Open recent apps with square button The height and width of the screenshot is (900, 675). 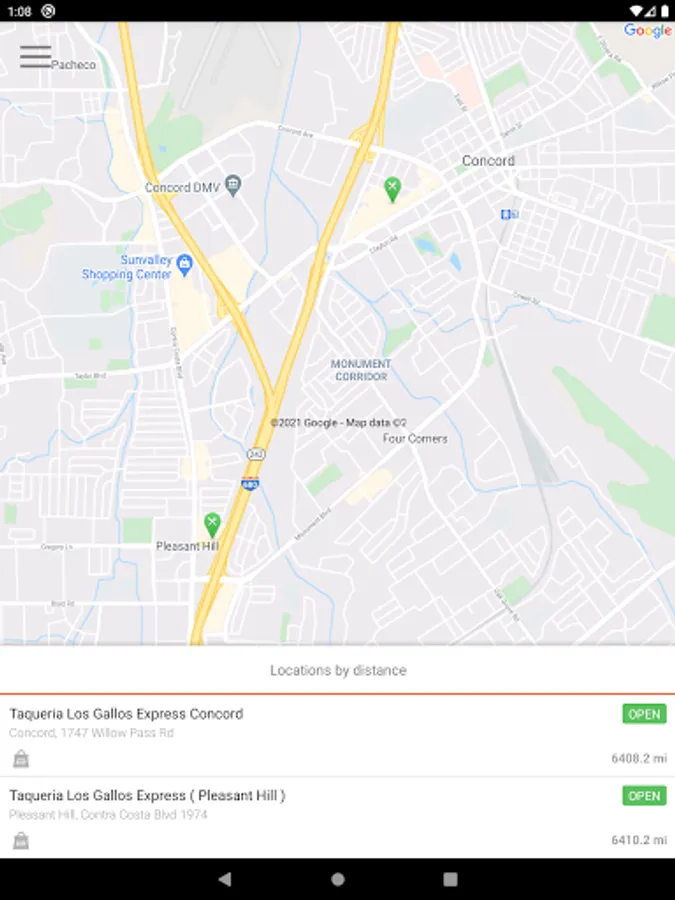point(451,879)
